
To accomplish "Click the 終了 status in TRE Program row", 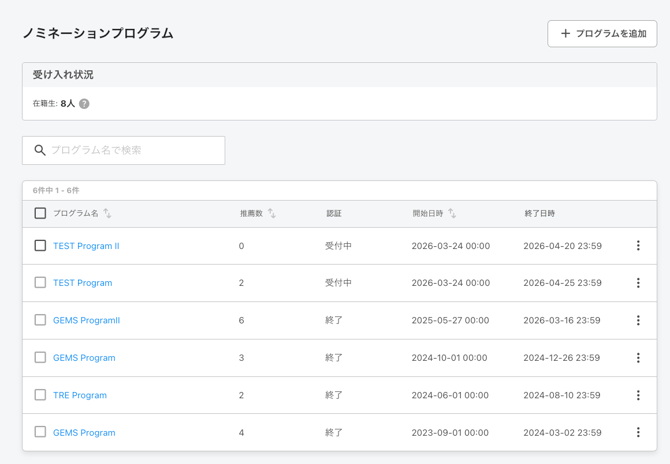I will [x=333, y=395].
